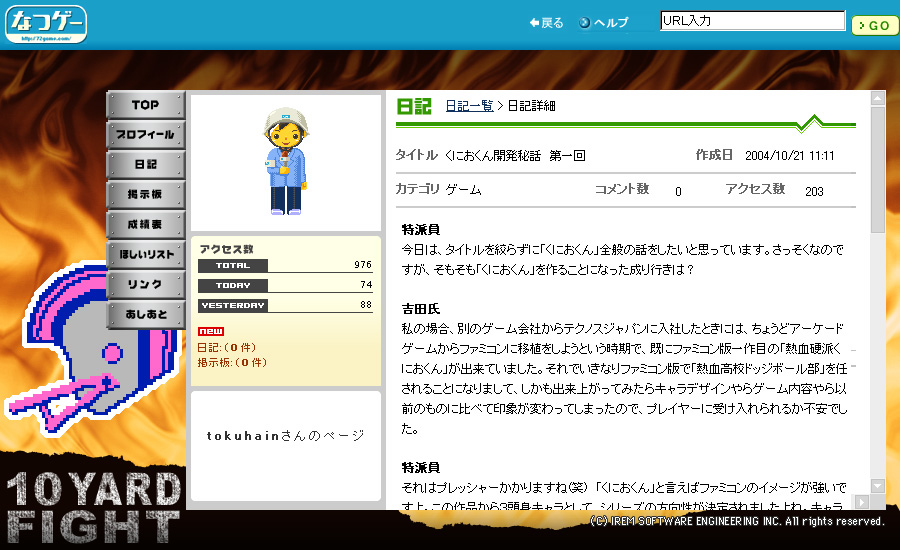Click the 10 YARD FIGHT logo
This screenshot has height=550, width=900.
[x=94, y=508]
